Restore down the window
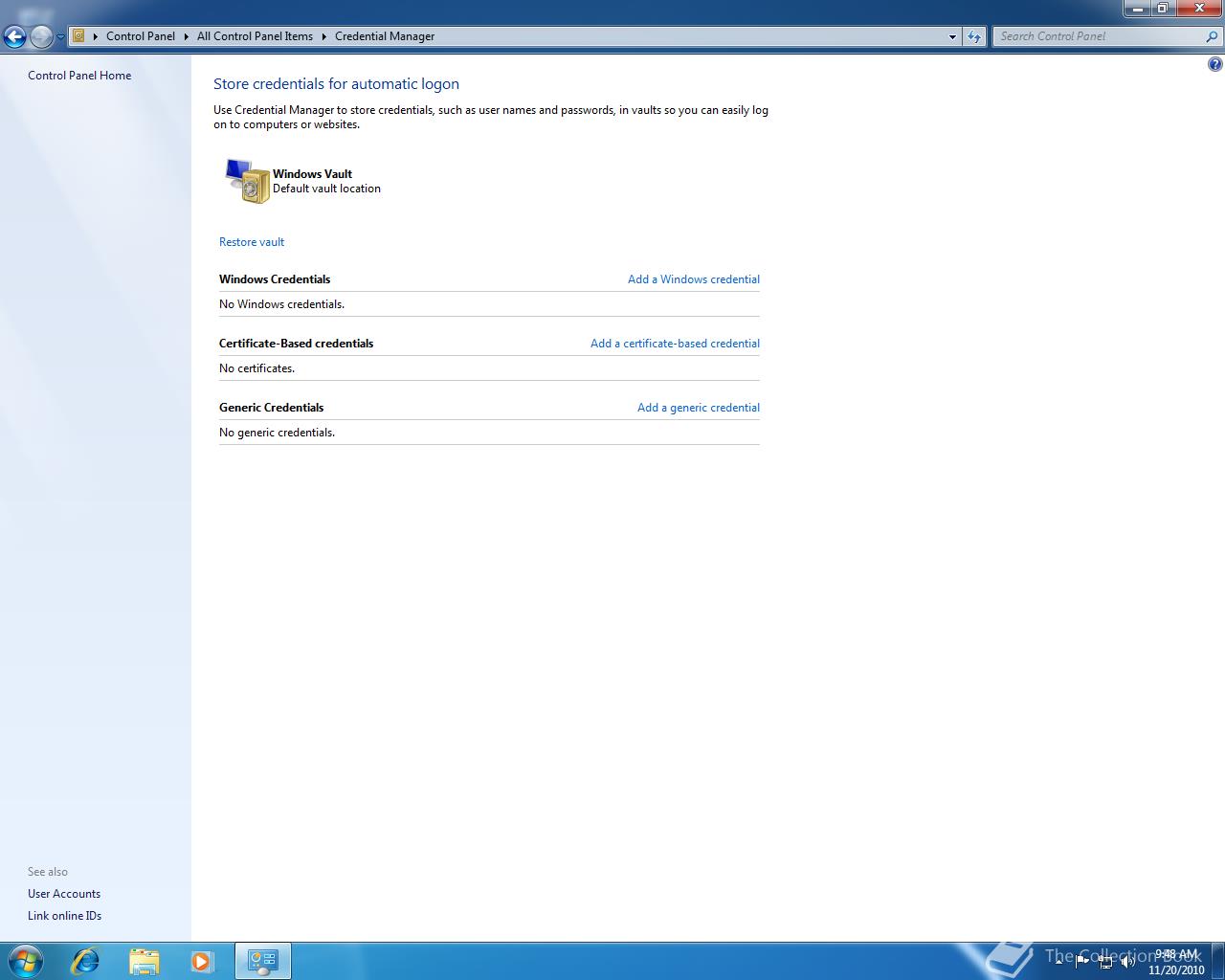Image resolution: width=1225 pixels, height=980 pixels. pyautogui.click(x=1162, y=8)
